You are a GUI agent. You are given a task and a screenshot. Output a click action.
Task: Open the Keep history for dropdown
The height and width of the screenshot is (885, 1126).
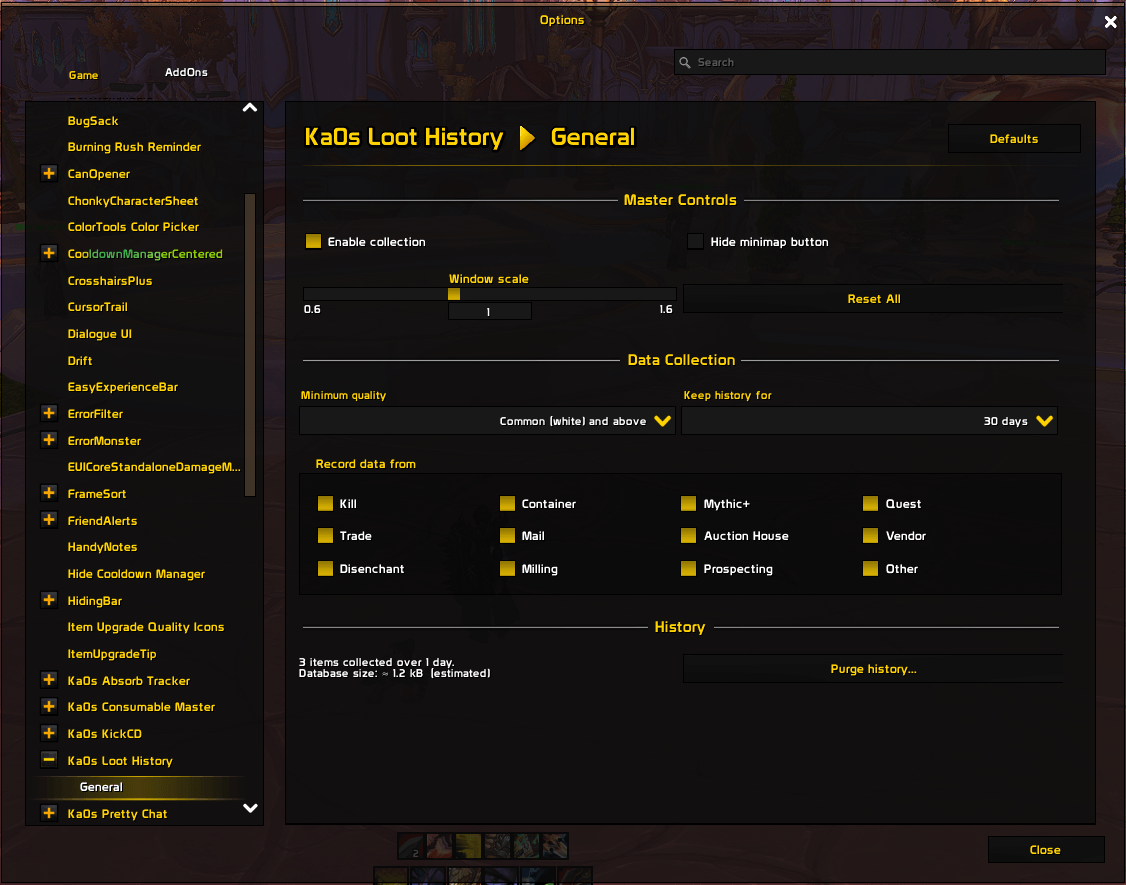(x=869, y=421)
